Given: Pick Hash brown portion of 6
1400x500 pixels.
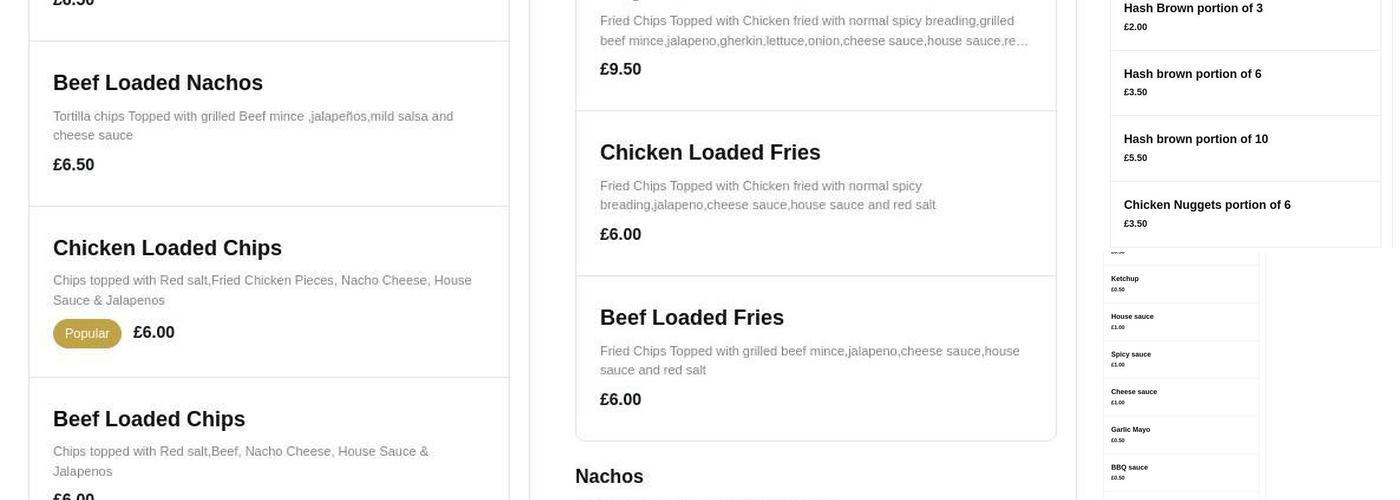Looking at the screenshot, I should click(x=1192, y=74).
